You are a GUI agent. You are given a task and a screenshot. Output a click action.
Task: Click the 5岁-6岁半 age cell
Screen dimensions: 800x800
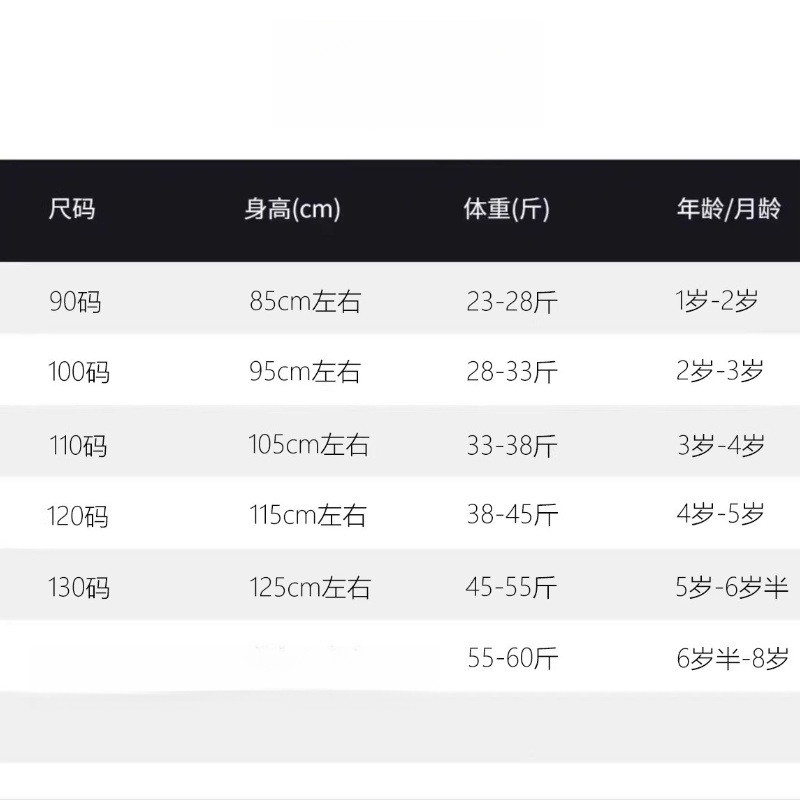coord(732,587)
